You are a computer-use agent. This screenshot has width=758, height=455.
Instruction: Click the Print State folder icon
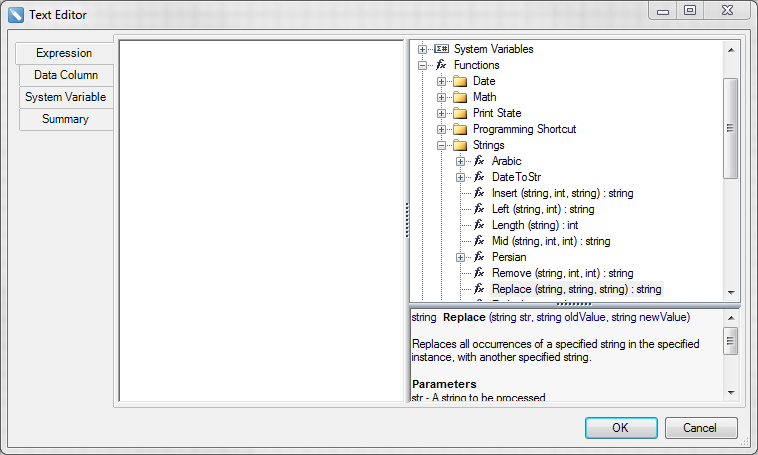click(x=460, y=113)
